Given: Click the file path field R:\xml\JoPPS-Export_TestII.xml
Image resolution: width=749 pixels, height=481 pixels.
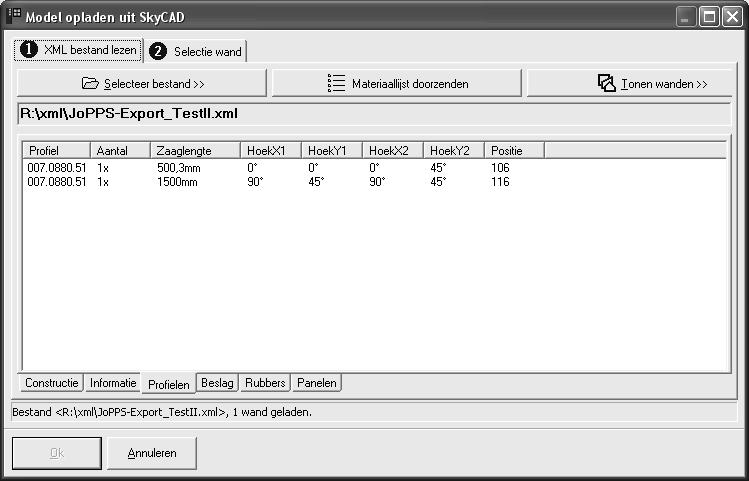Looking at the screenshot, I should (x=374, y=114).
